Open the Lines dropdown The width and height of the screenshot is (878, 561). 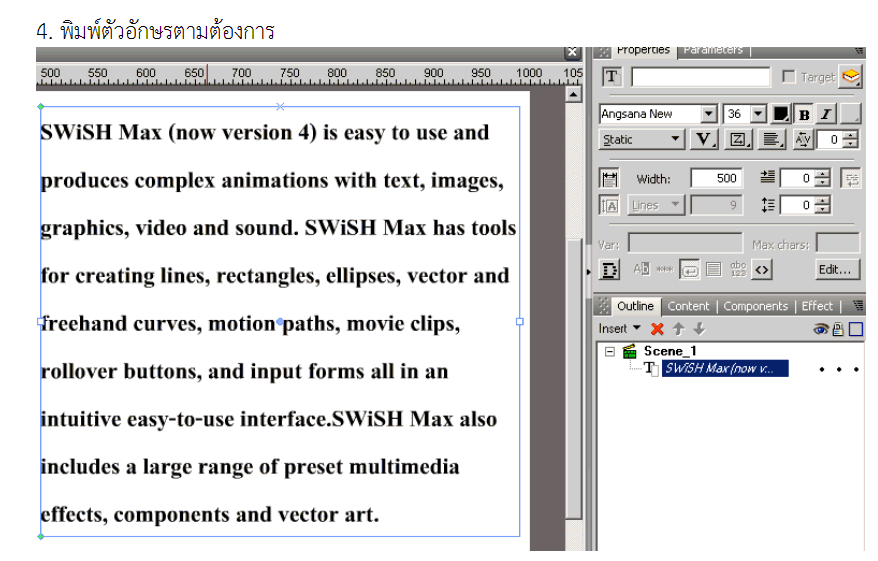pos(656,205)
